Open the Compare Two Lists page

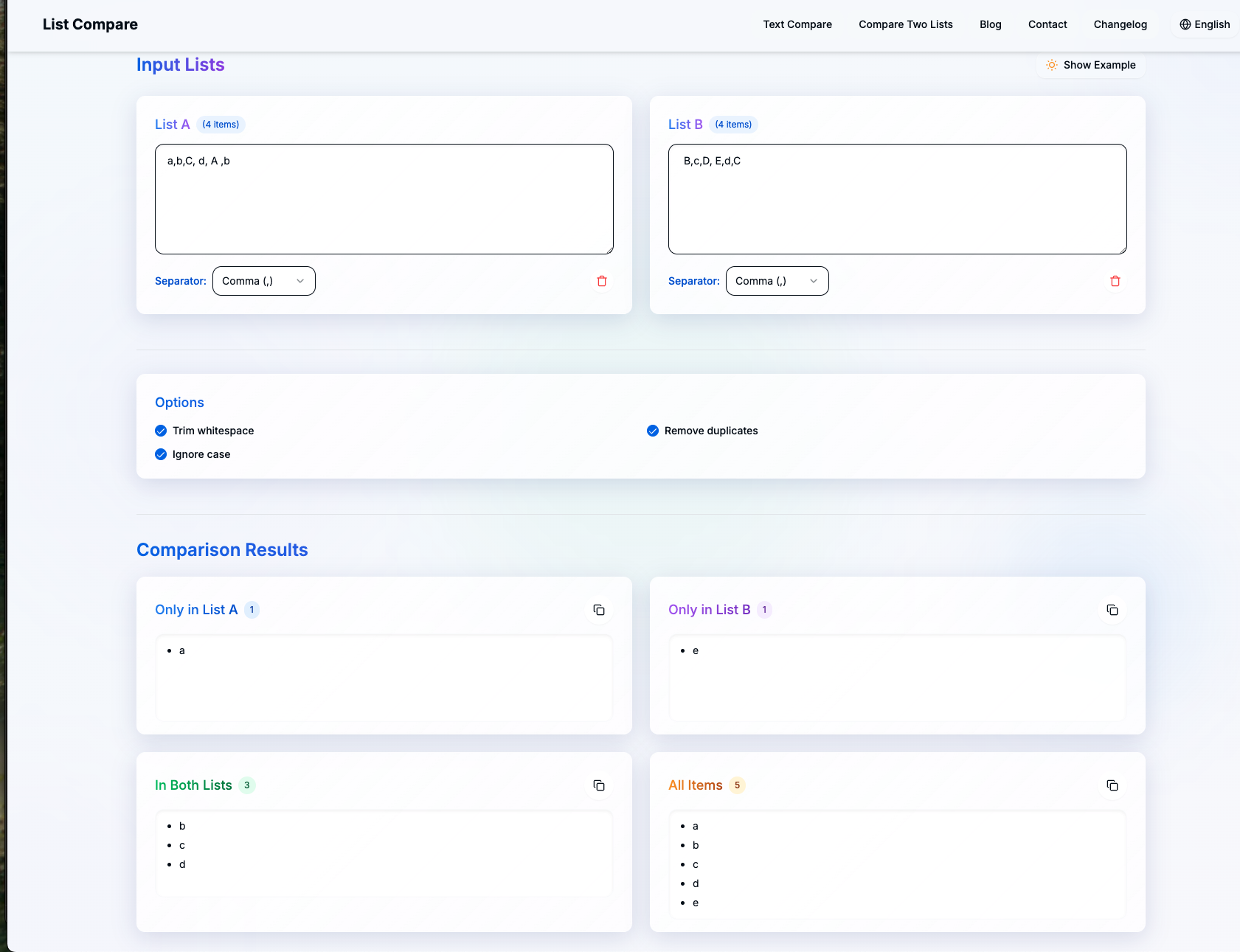[905, 24]
